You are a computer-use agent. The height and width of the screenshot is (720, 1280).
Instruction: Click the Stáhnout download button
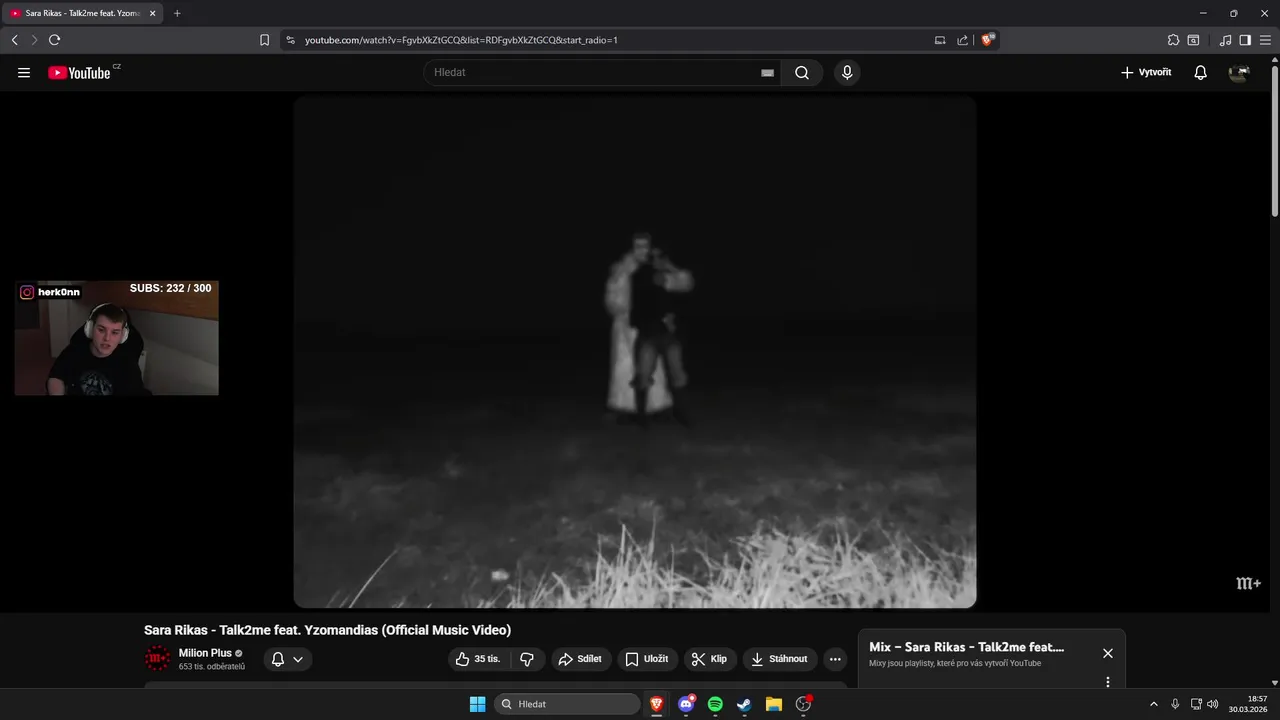(x=779, y=659)
